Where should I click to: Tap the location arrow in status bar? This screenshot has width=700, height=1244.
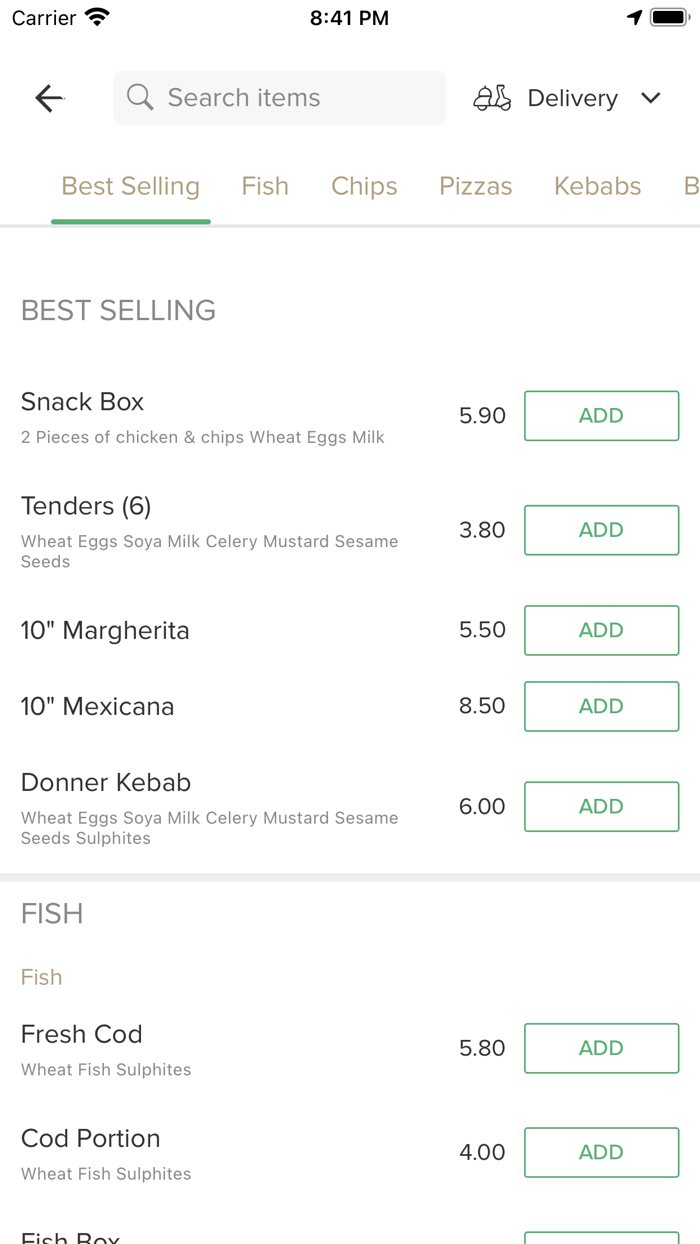click(x=636, y=16)
